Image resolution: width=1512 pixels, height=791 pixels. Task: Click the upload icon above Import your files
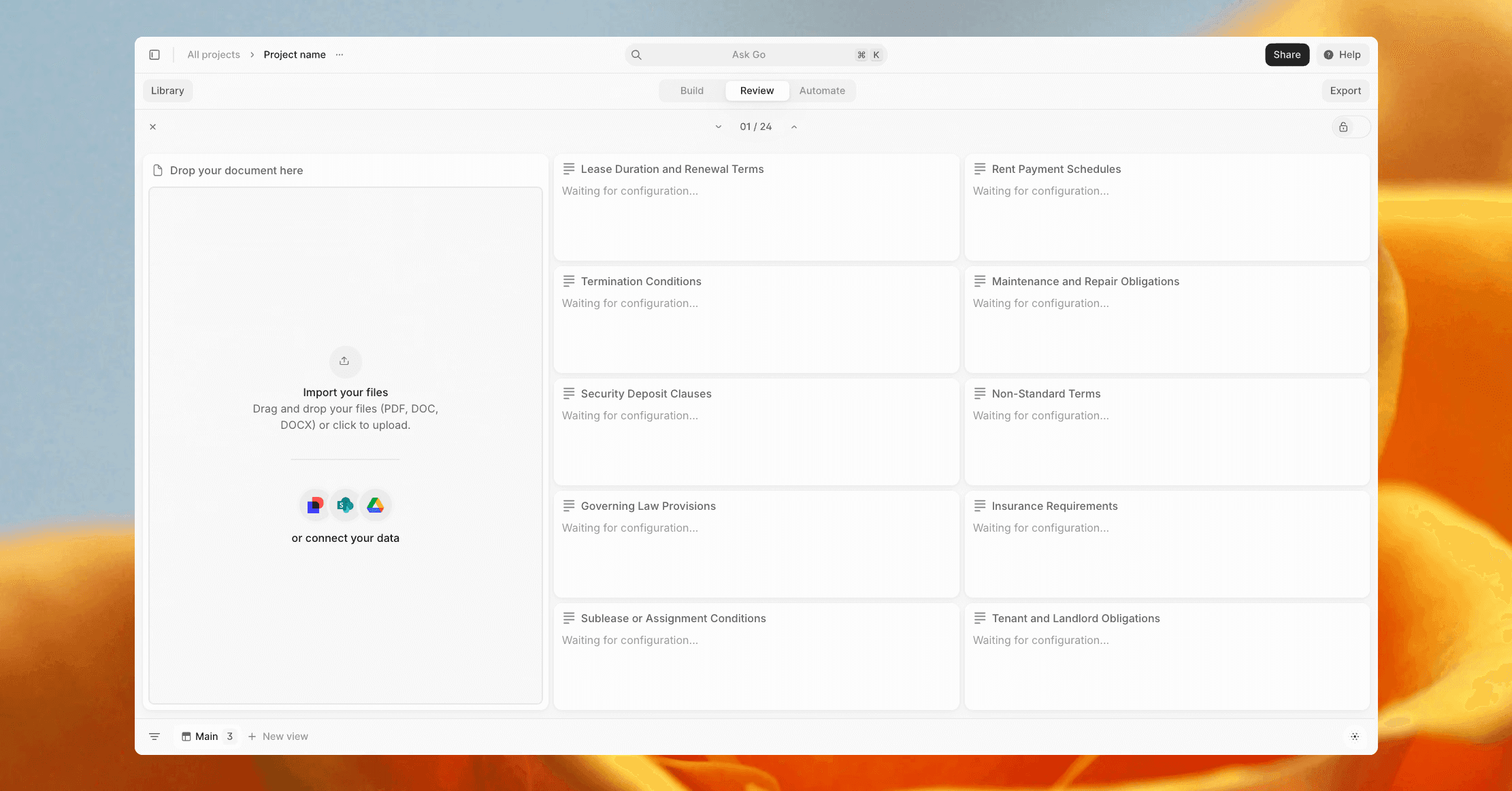(x=345, y=361)
